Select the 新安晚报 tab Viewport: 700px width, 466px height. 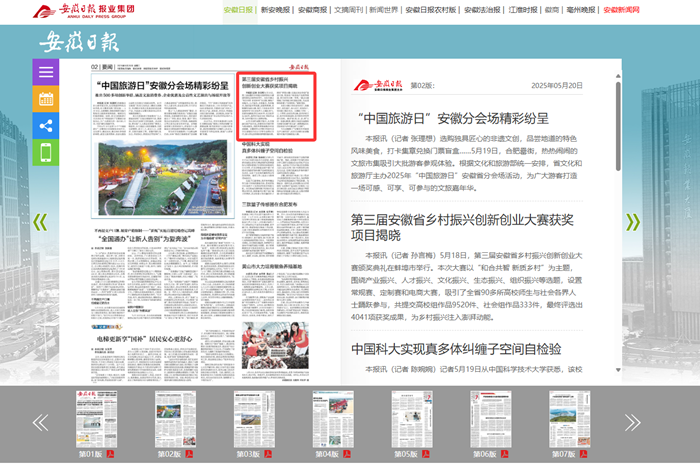tap(276, 10)
